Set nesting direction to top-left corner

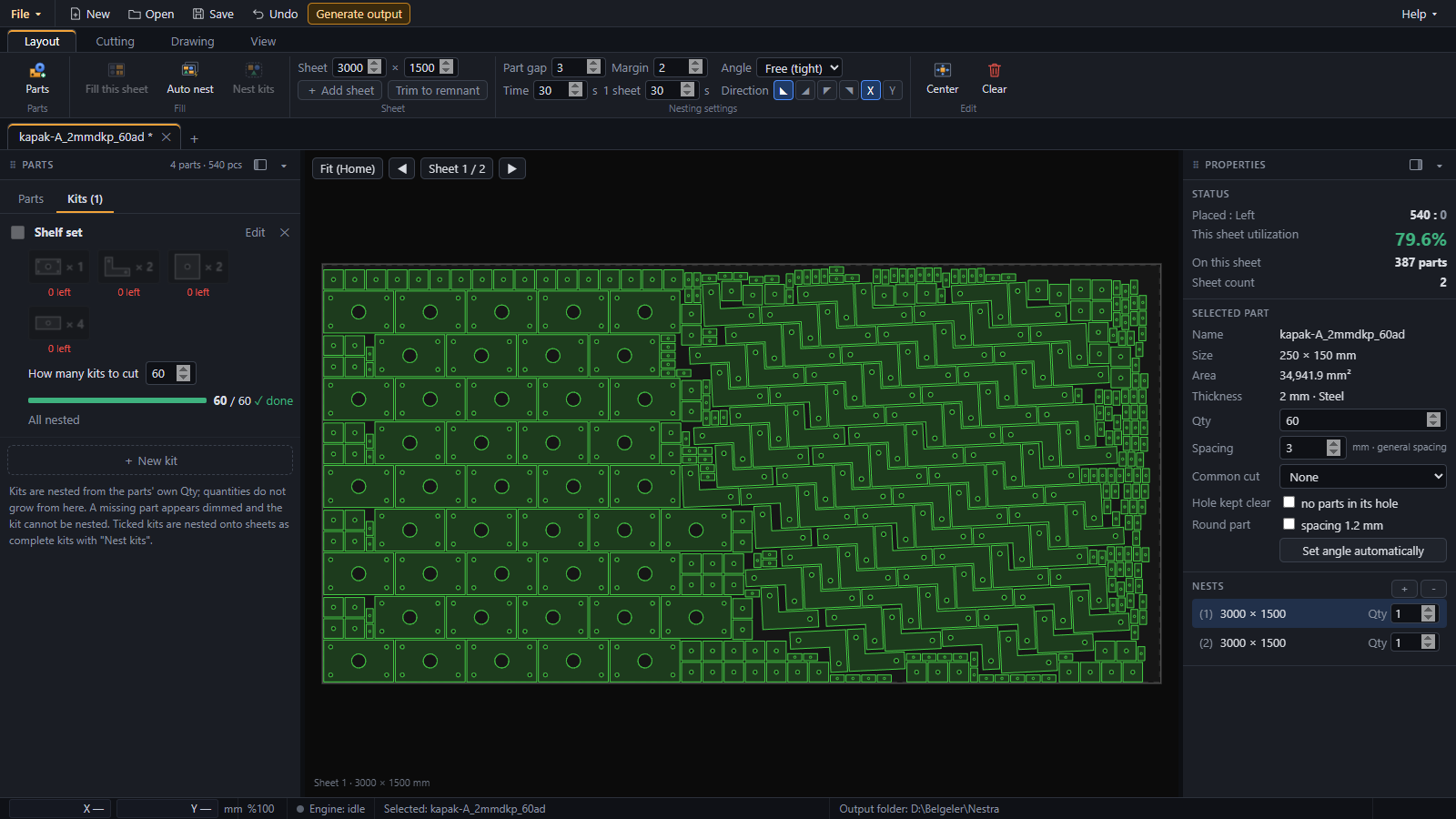(827, 90)
